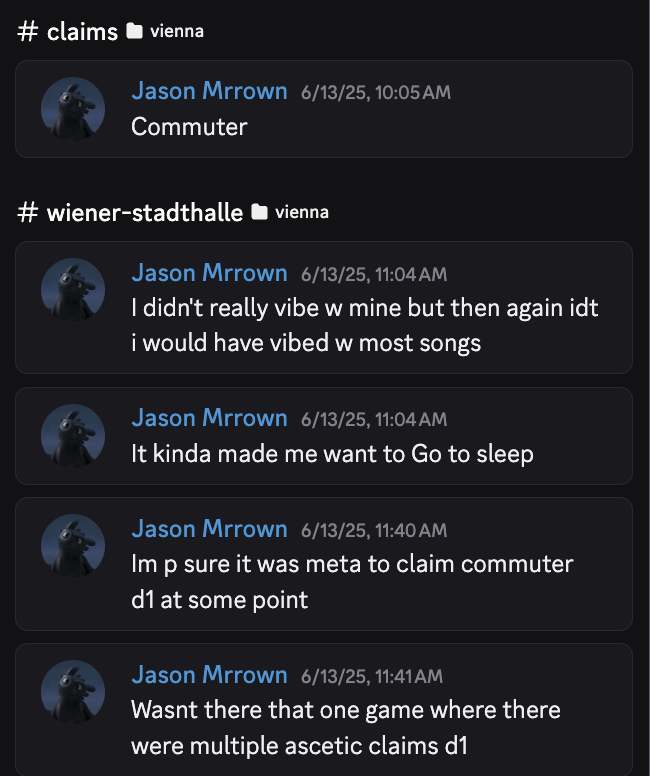Click the hash icon beside wiener-stadthalle
The width and height of the screenshot is (650, 776).
tap(29, 212)
